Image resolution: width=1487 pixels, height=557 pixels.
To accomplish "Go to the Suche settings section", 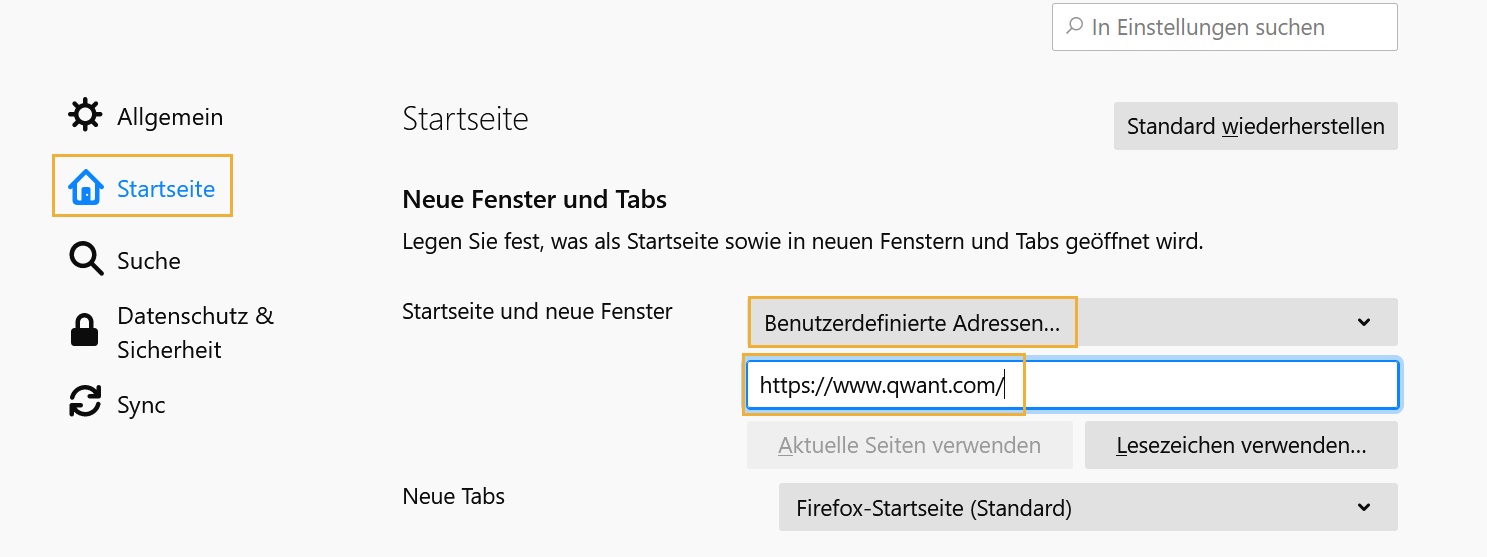I will (x=149, y=261).
